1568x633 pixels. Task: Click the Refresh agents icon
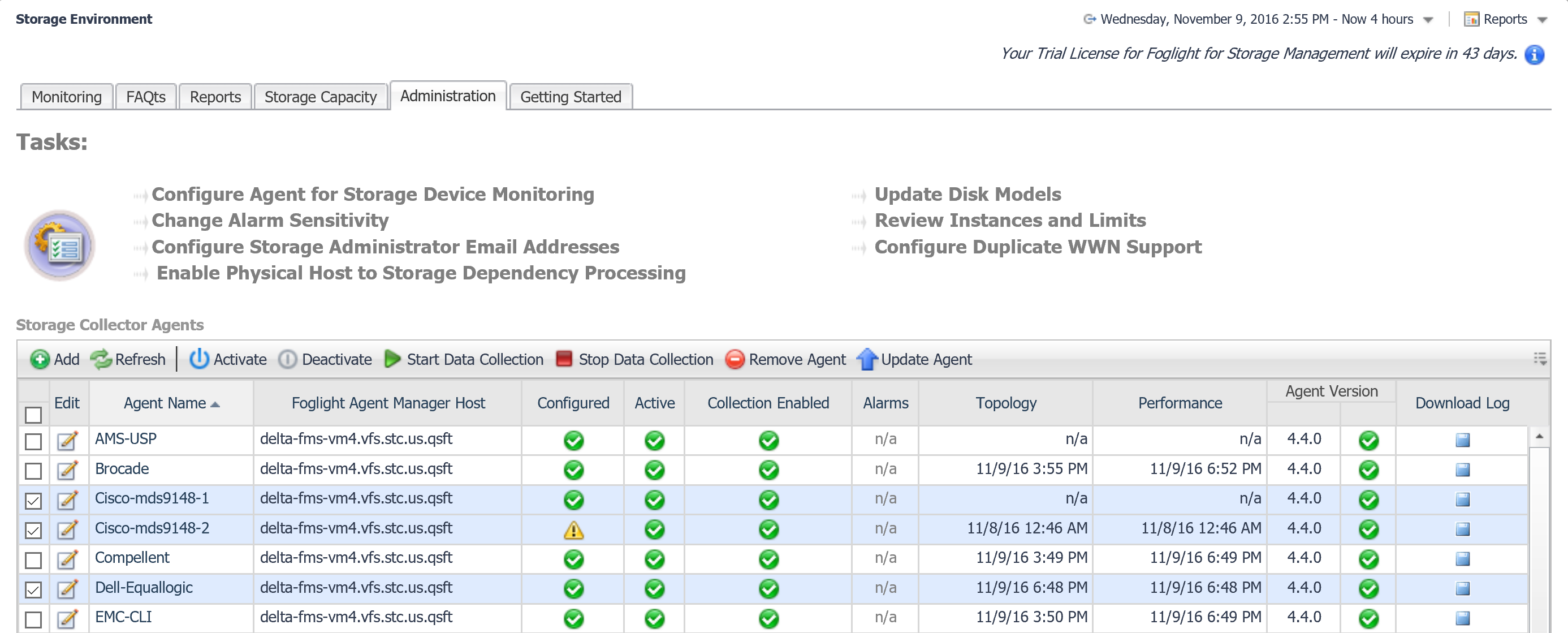(x=101, y=360)
